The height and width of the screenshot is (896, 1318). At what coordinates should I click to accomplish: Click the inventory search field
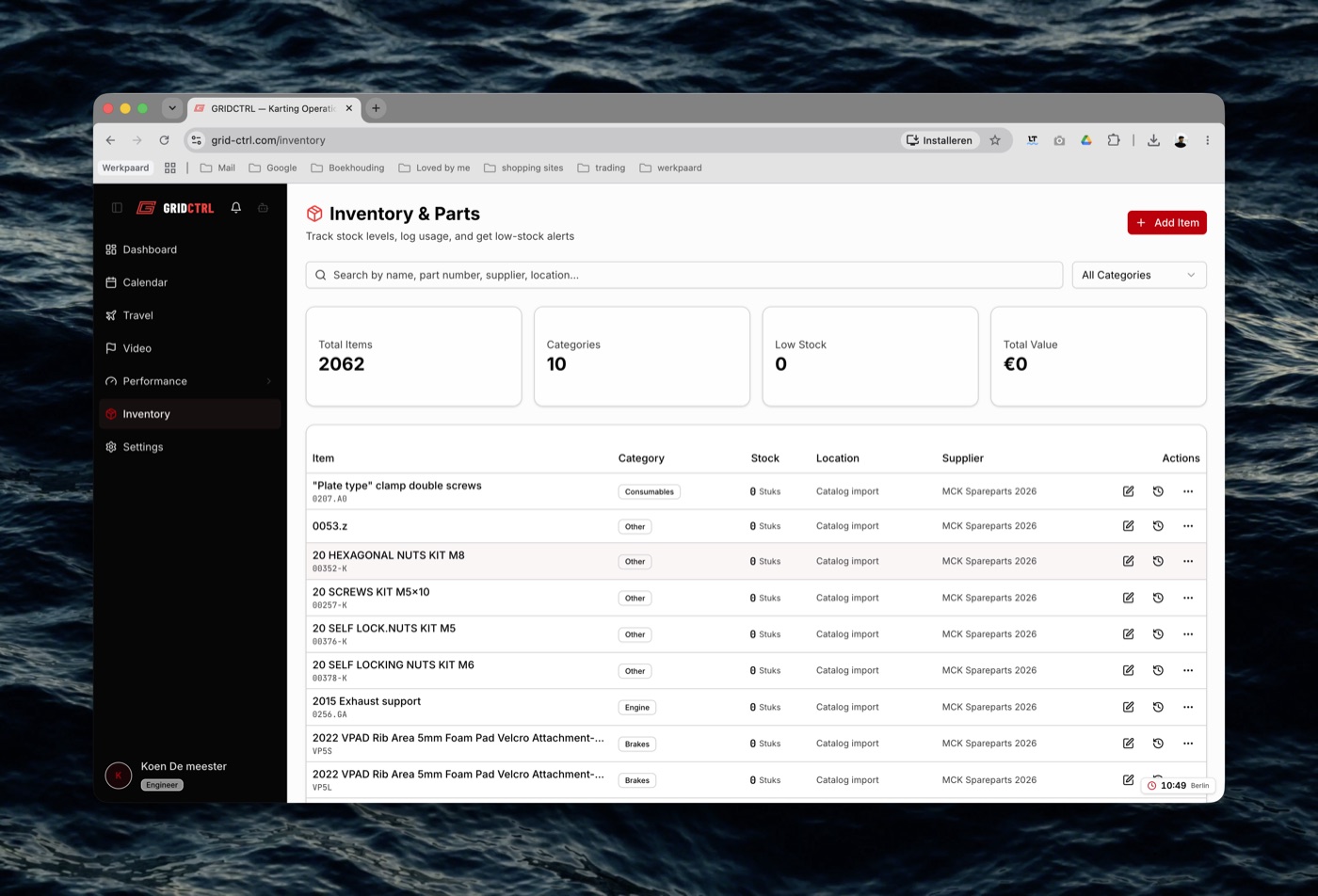point(684,275)
